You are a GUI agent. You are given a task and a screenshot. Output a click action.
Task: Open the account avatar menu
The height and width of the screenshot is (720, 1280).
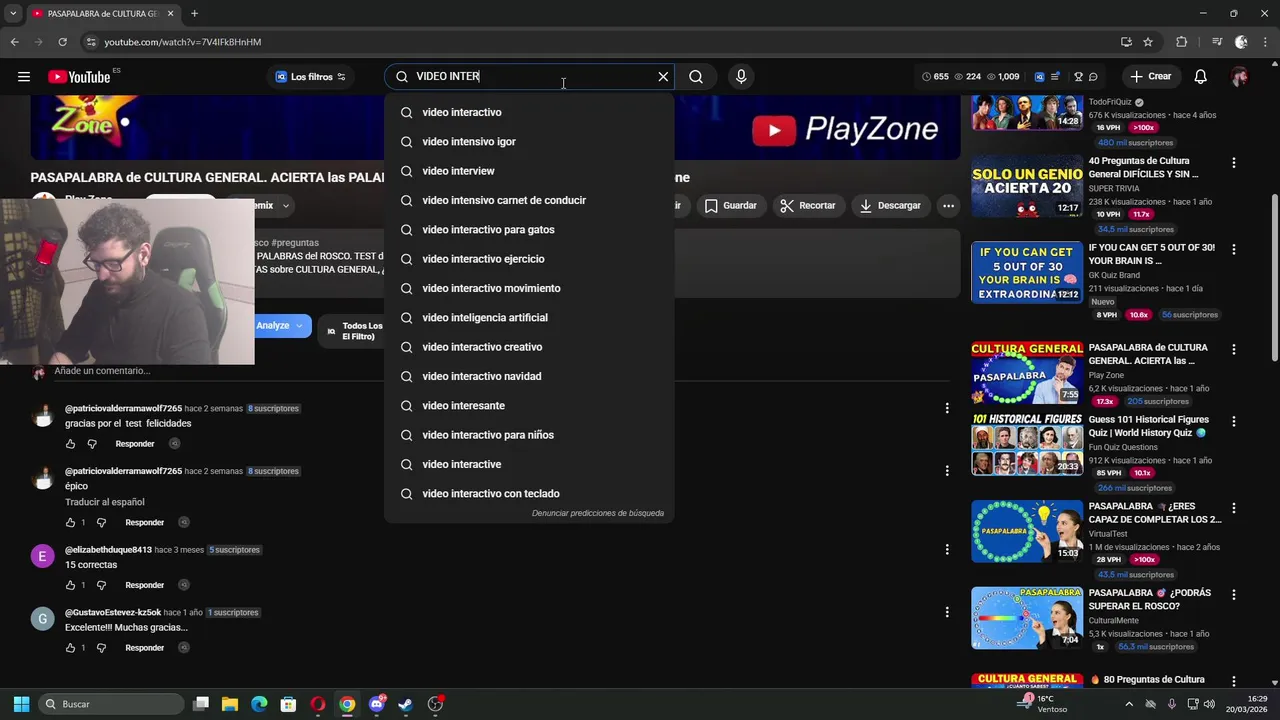coord(1240,77)
